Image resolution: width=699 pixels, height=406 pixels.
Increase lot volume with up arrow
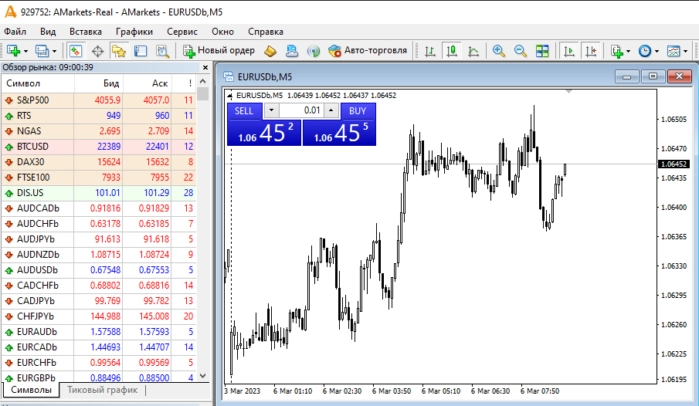(331, 110)
